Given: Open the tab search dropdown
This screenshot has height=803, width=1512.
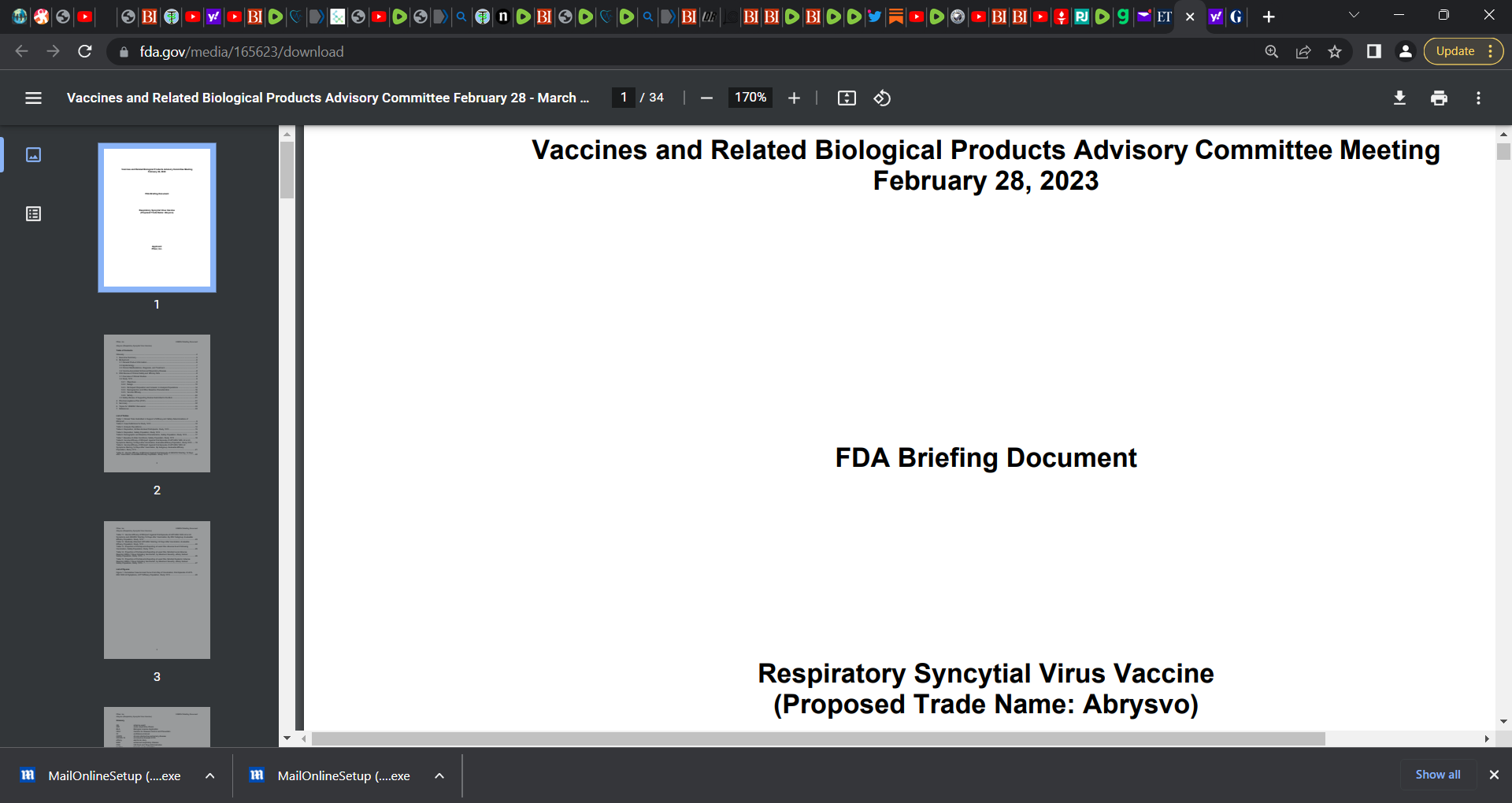Looking at the screenshot, I should pyautogui.click(x=1354, y=15).
